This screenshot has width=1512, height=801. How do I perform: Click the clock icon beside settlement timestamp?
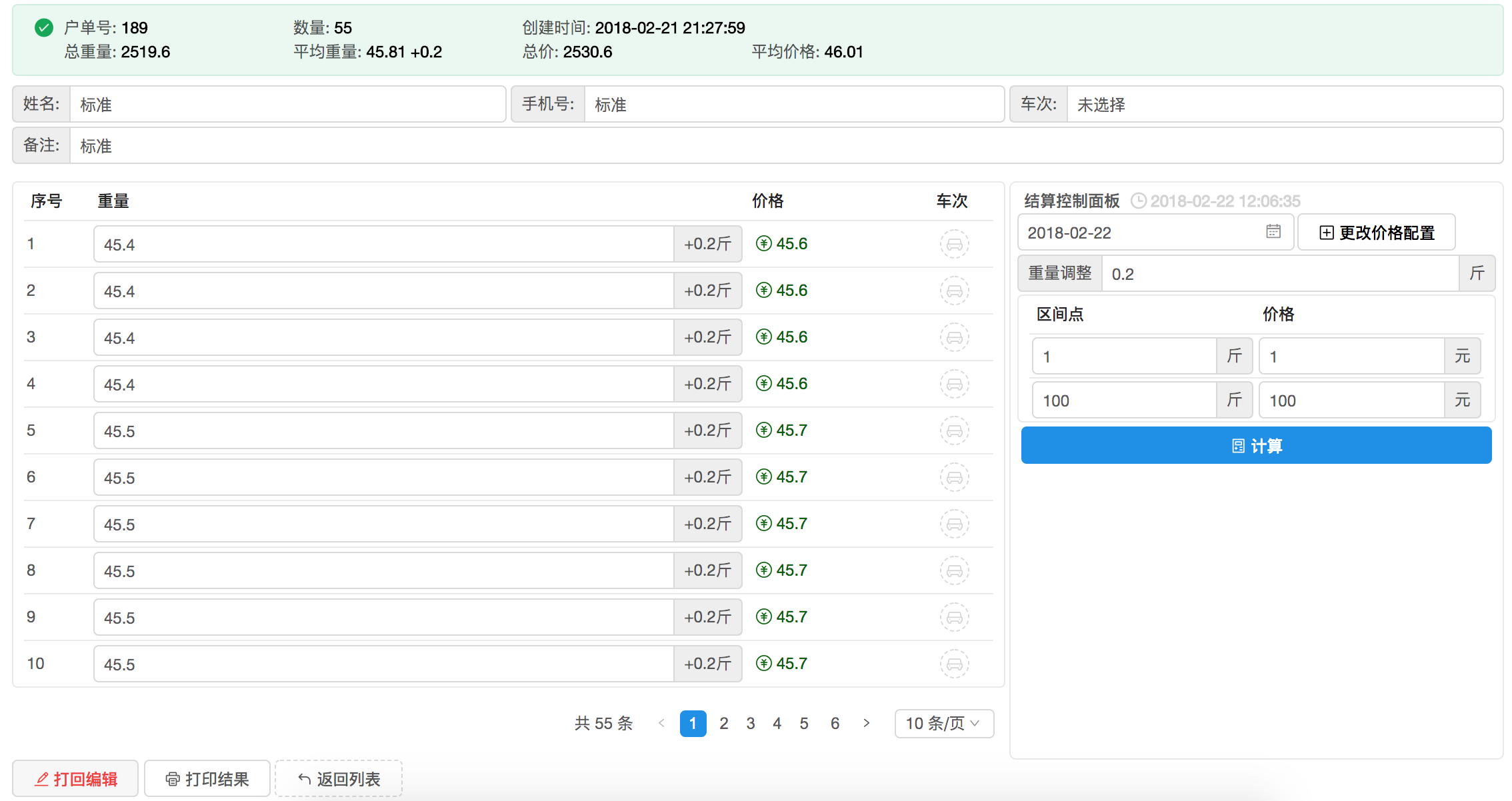(1139, 201)
